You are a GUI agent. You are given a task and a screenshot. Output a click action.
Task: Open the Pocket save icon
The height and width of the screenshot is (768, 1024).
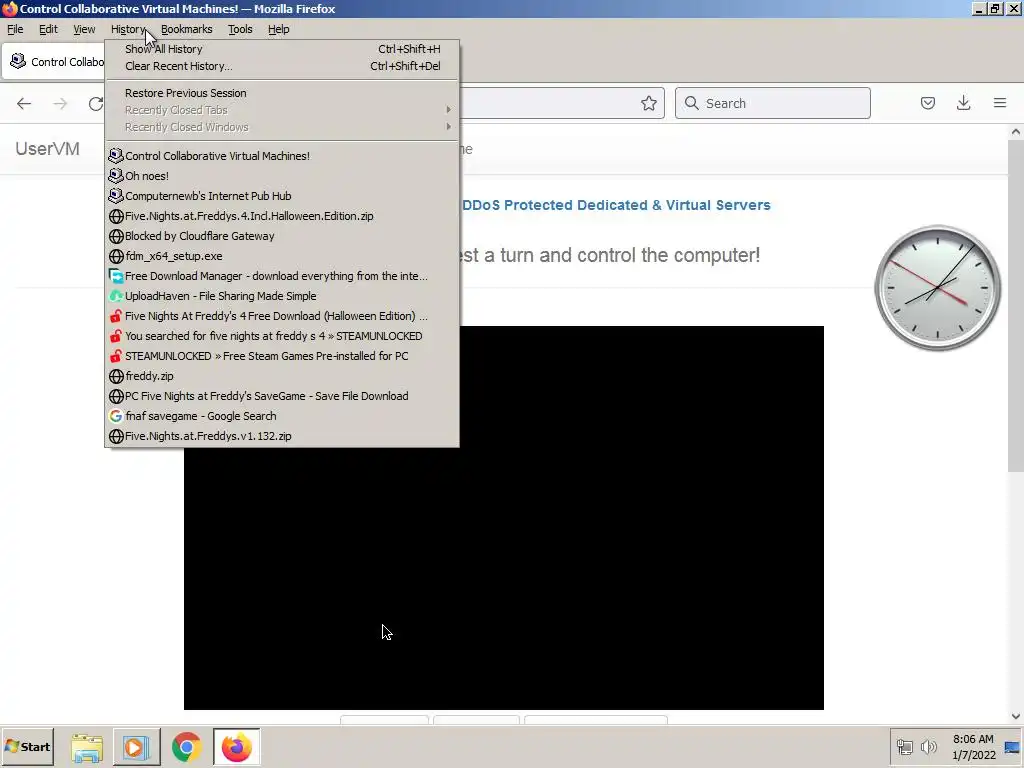click(927, 103)
